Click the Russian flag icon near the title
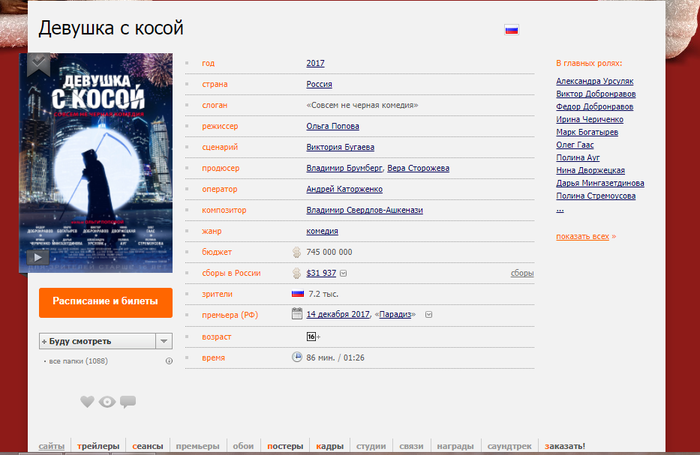Viewport: 700px width, 455px height. pyautogui.click(x=511, y=30)
